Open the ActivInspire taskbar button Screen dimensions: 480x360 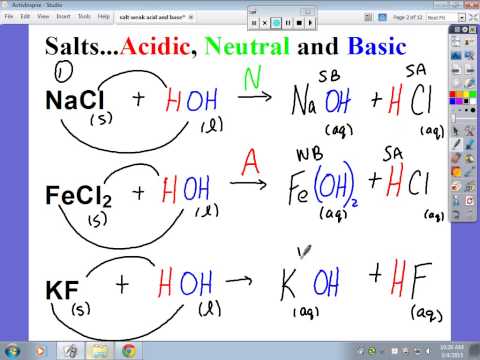click(70, 351)
